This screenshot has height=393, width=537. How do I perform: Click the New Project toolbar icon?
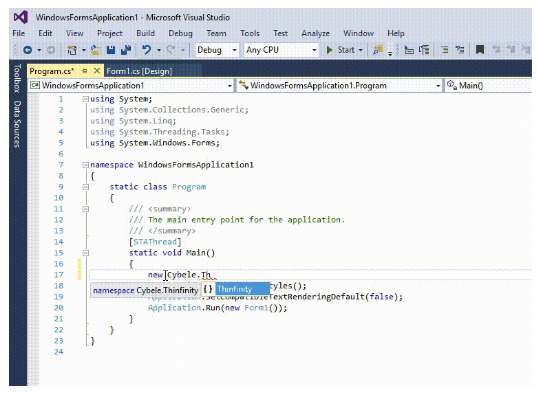[72, 50]
